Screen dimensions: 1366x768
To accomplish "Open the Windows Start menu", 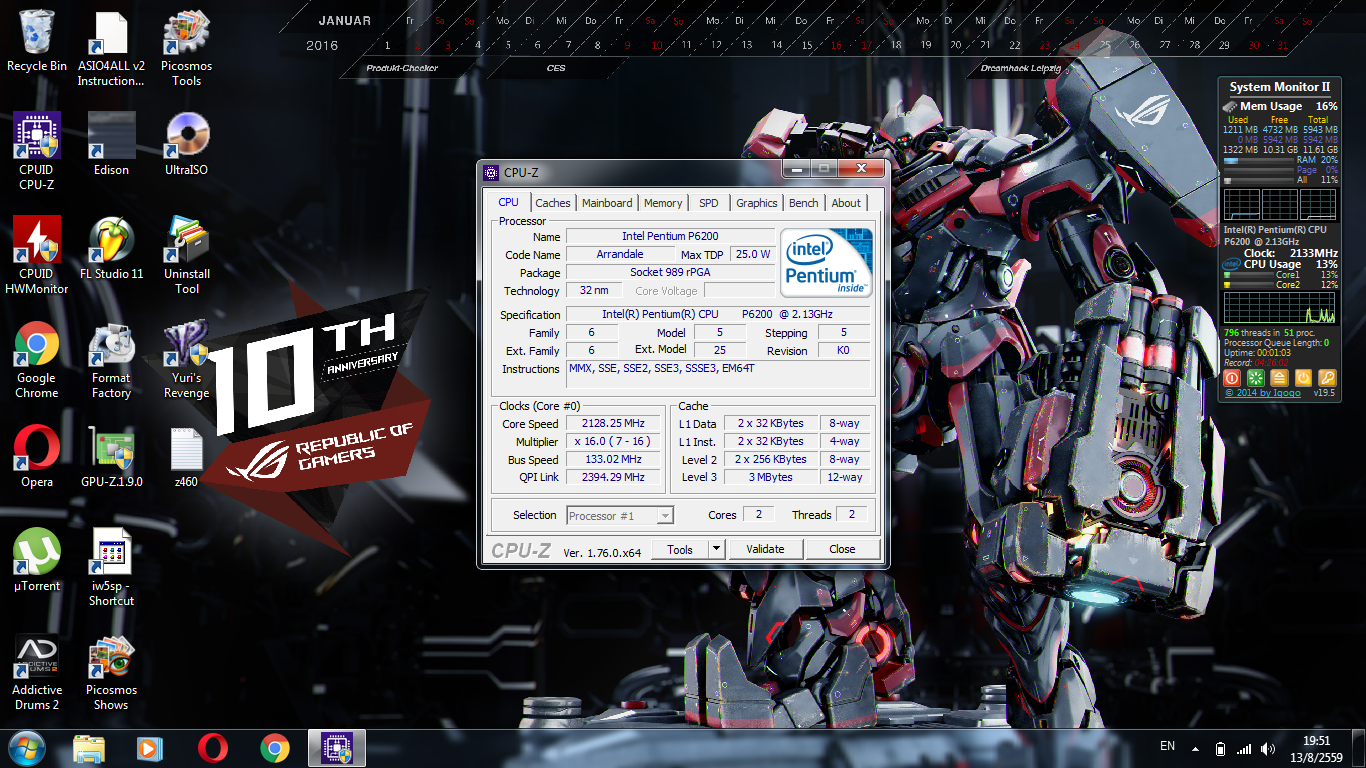I will 27,748.
